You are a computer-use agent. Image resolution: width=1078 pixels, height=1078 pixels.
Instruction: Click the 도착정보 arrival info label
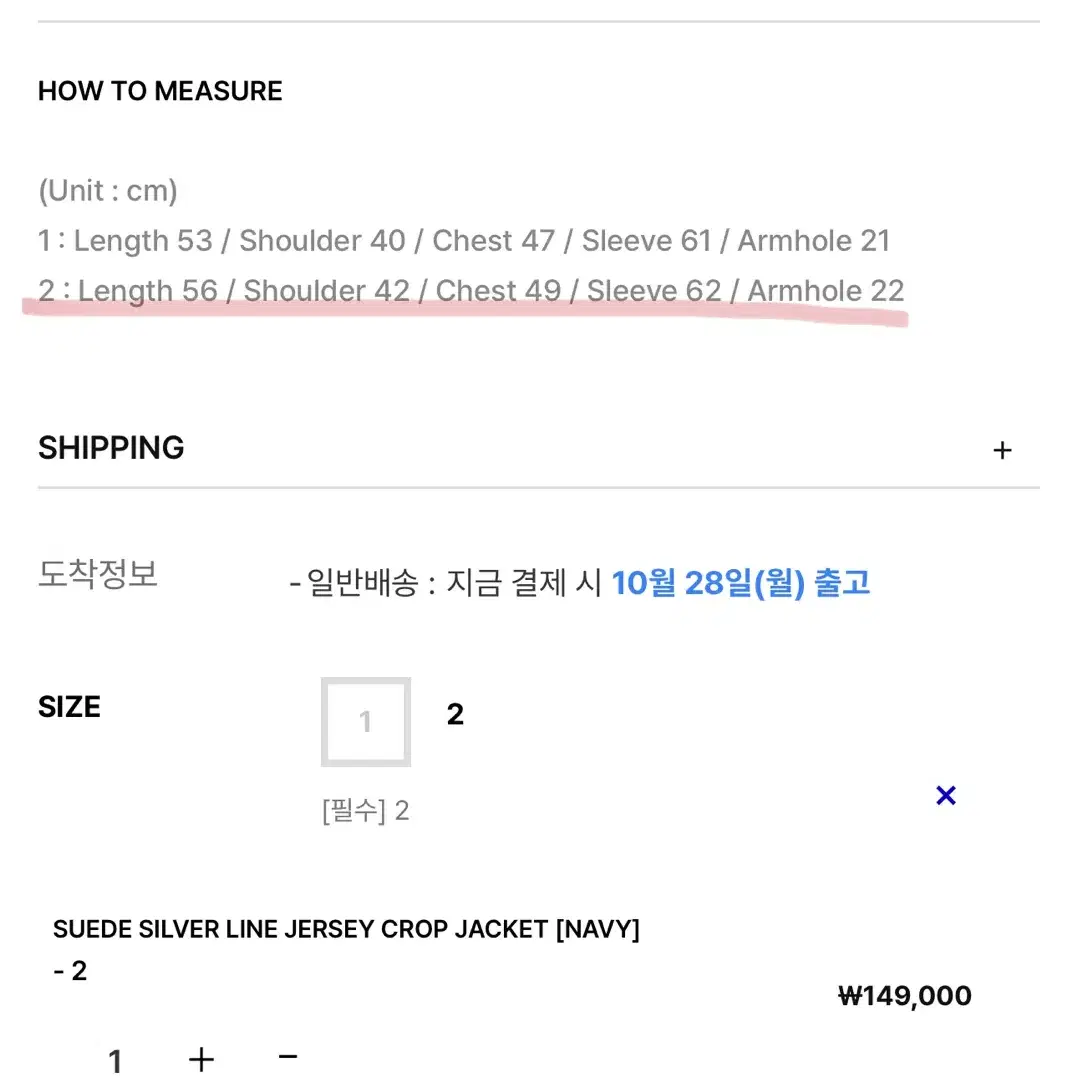(98, 574)
